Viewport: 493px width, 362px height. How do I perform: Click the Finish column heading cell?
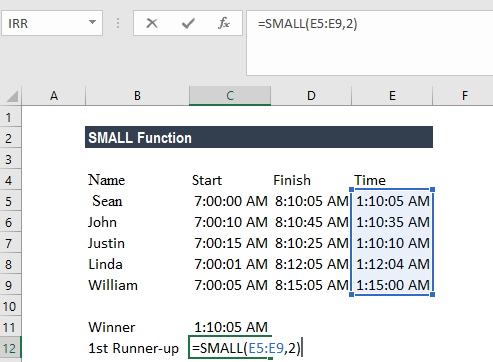tap(311, 180)
